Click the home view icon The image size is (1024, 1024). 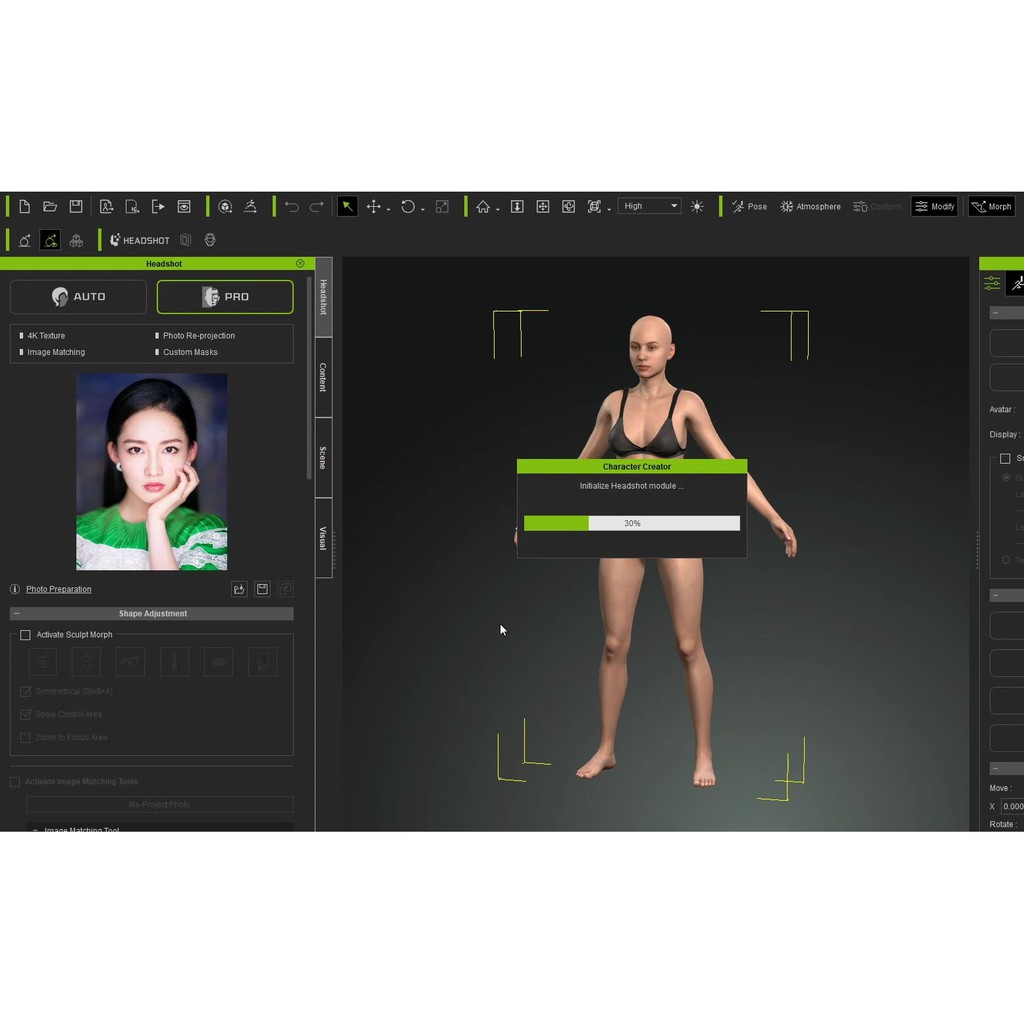click(483, 206)
